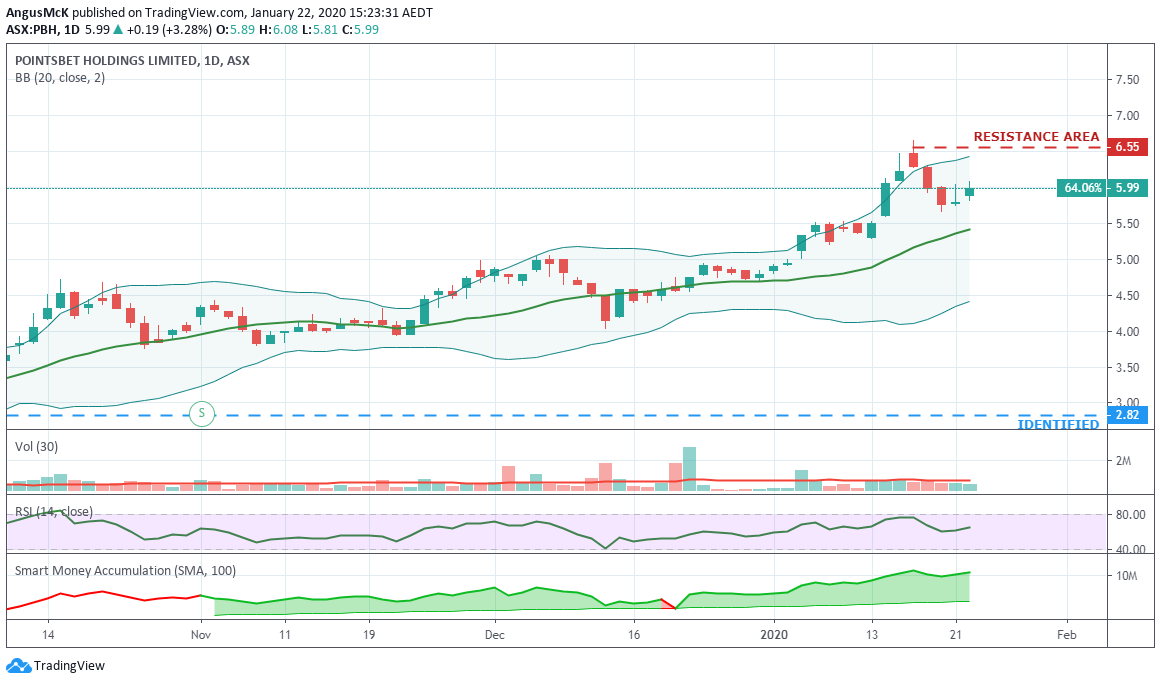Select the ASX:PBH ticker symbol in header

pyautogui.click(x=33, y=30)
